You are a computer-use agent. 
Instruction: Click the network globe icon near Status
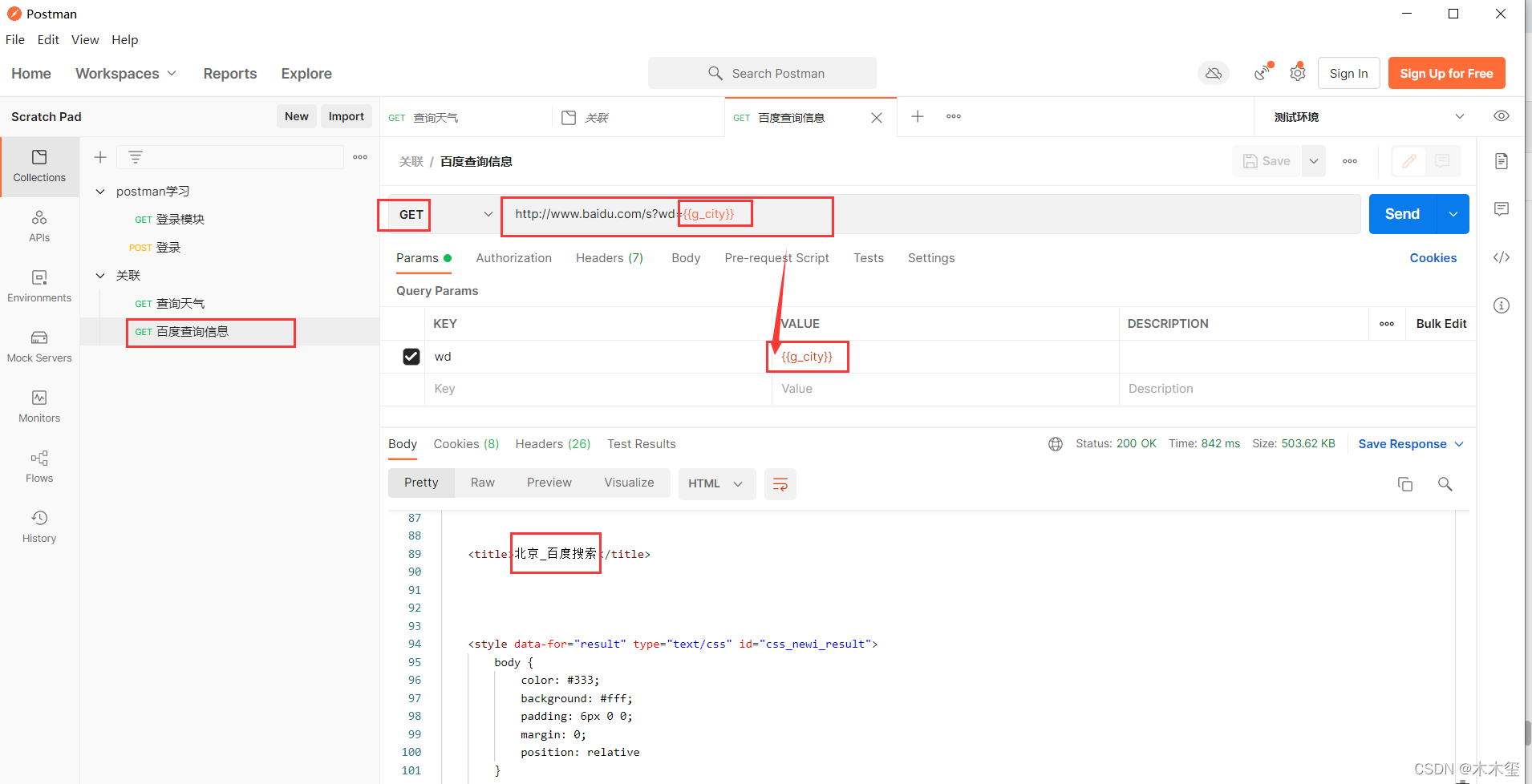coord(1056,444)
